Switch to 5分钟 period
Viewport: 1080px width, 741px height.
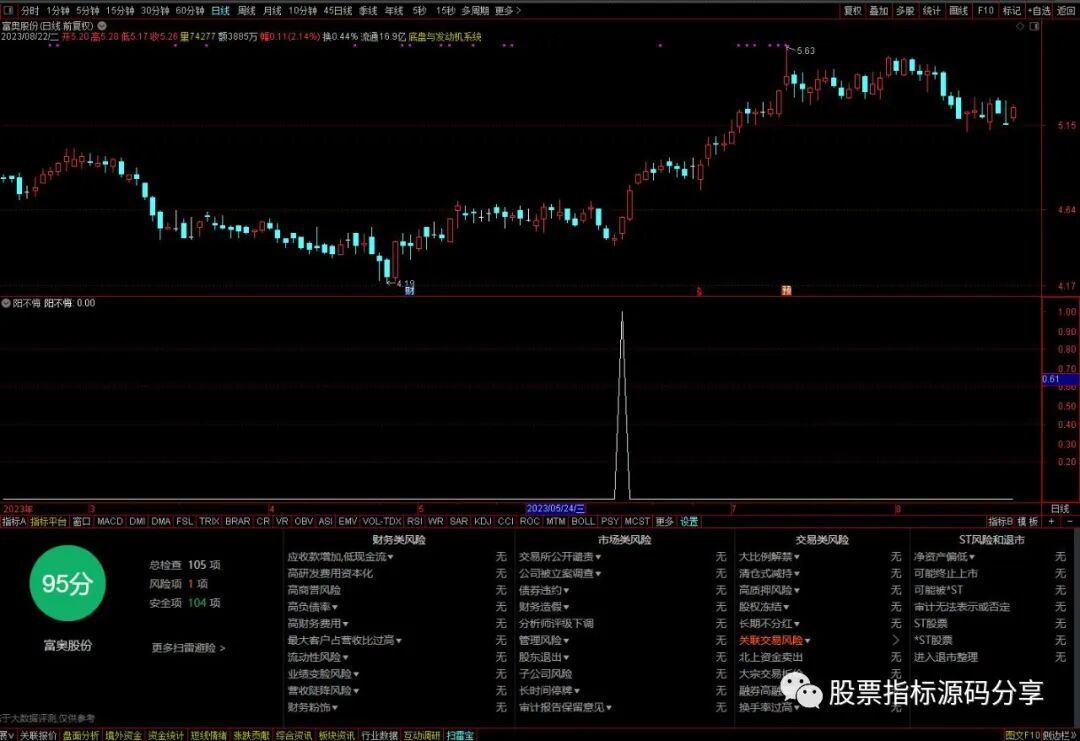click(x=88, y=10)
